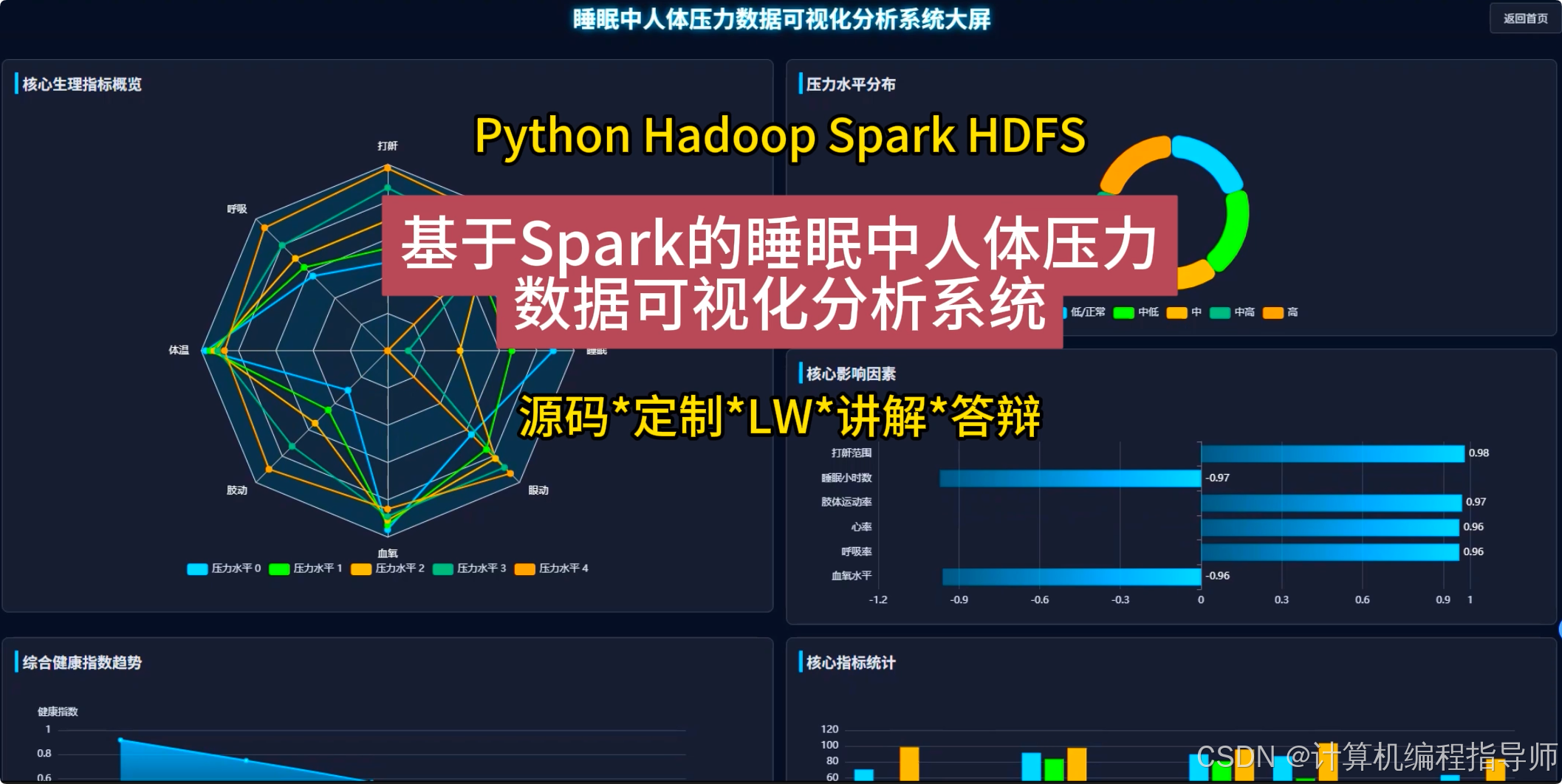Click the 核心指标统计 panel title
Image resolution: width=1562 pixels, height=784 pixels.
coord(851,662)
